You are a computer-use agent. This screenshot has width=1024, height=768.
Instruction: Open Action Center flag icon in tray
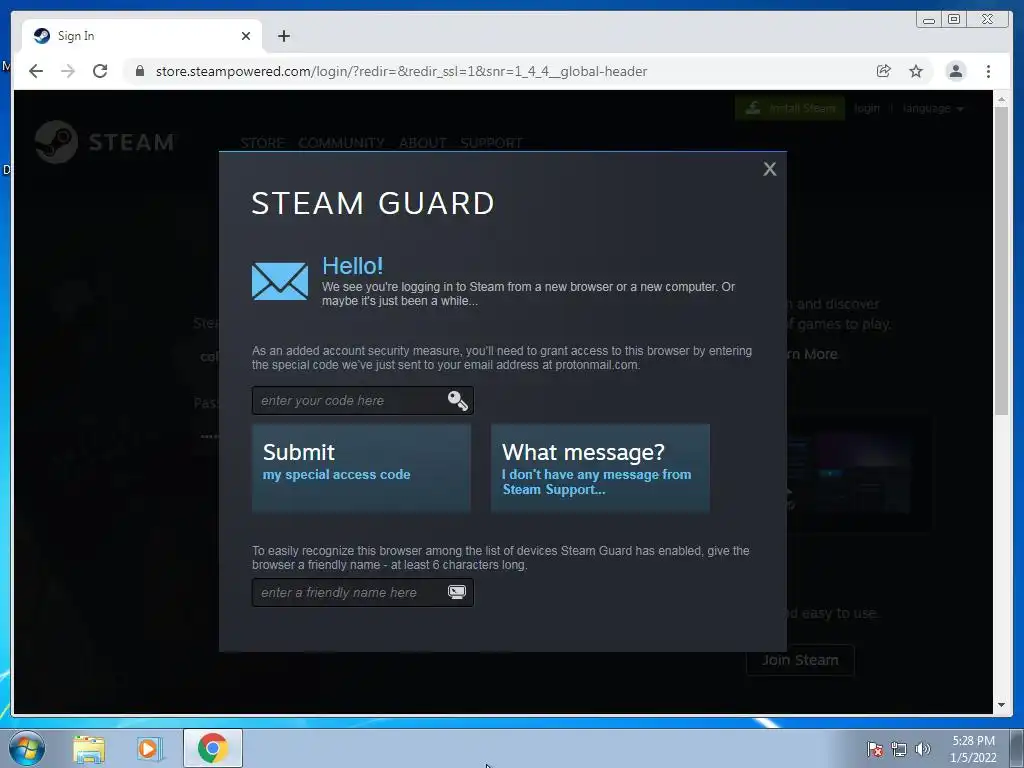point(874,749)
